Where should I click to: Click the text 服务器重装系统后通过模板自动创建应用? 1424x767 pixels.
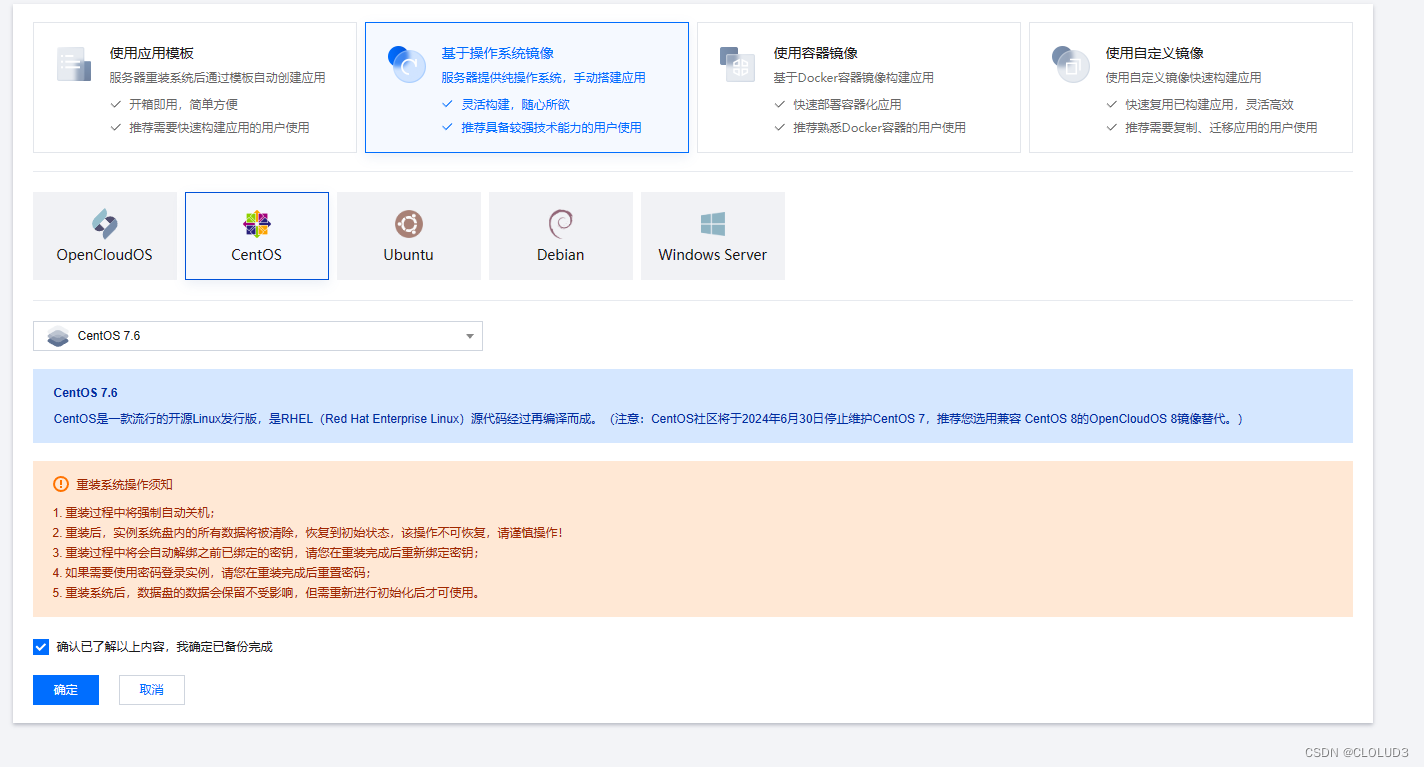[217, 77]
